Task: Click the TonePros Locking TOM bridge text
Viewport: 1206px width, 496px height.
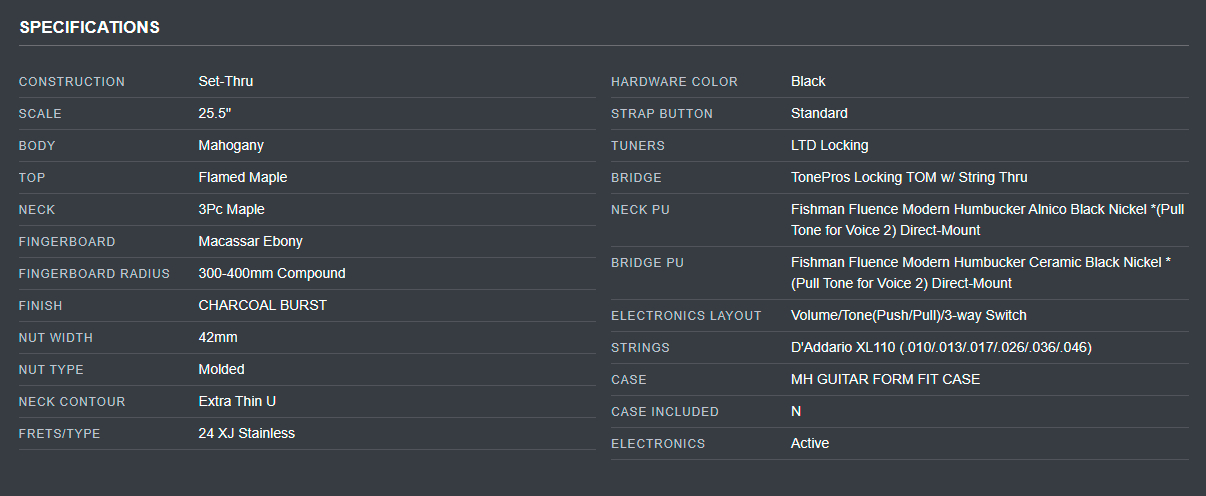Action: click(909, 177)
